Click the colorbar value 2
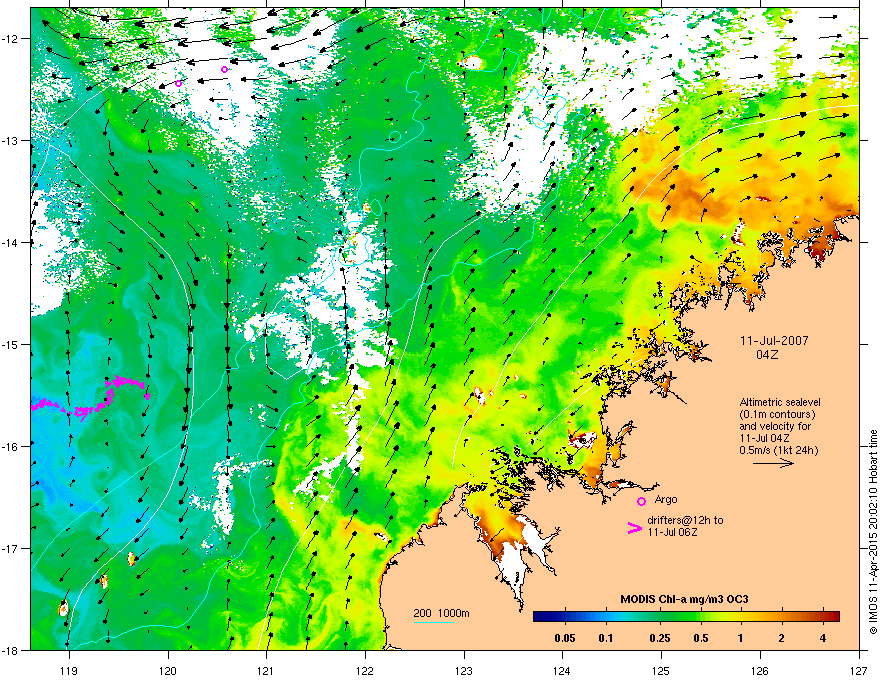 tap(781, 638)
